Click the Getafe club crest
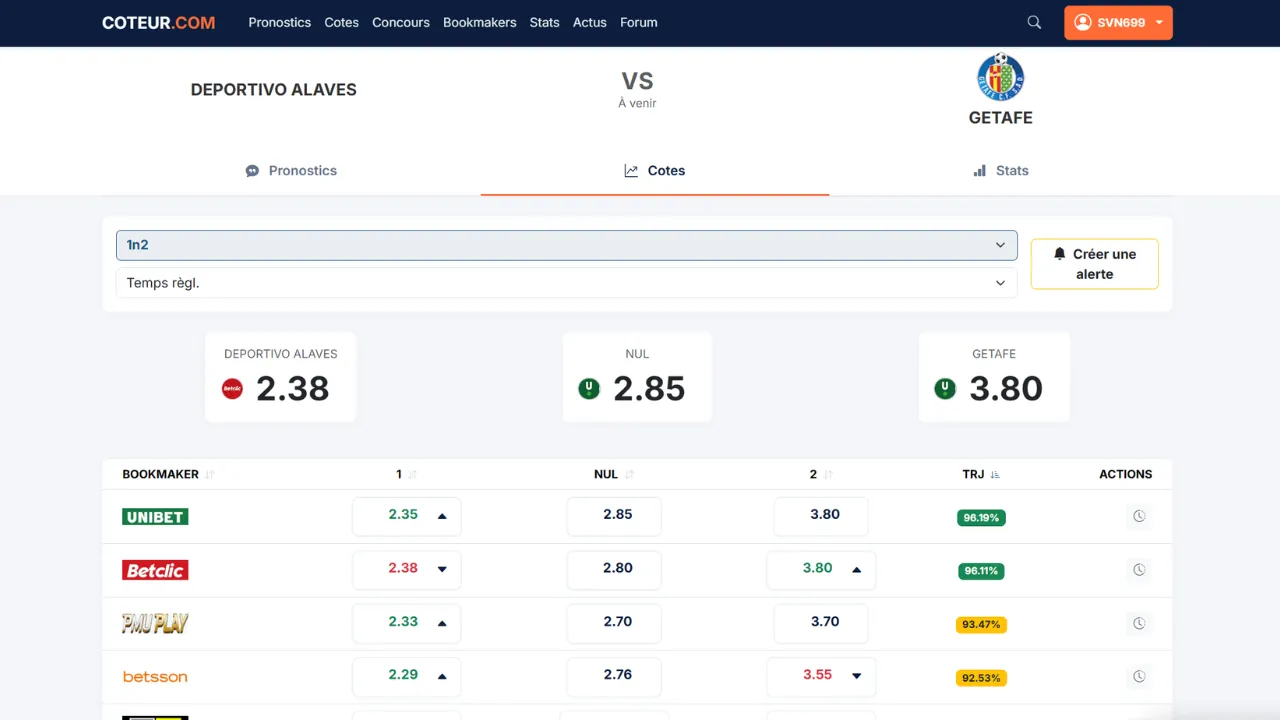 pos(1000,77)
